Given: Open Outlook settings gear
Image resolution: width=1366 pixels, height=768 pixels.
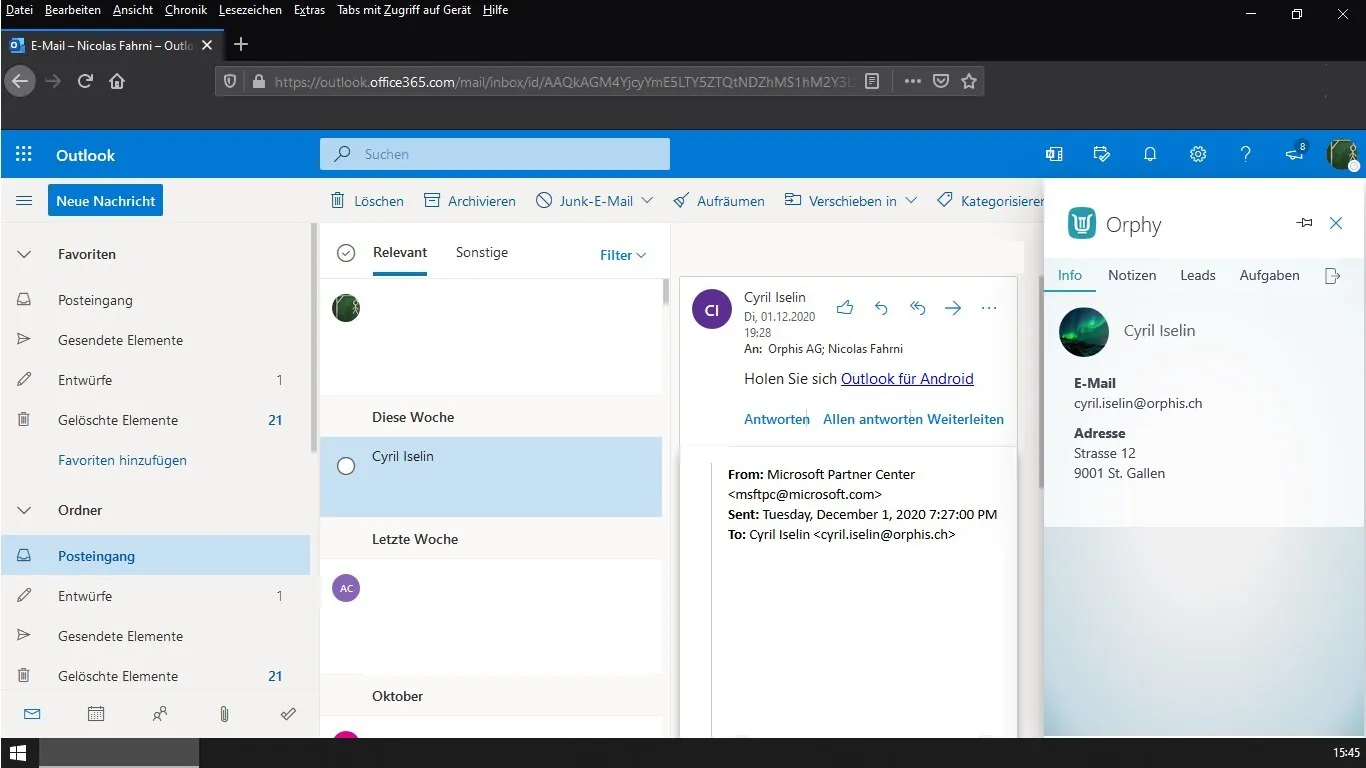Looking at the screenshot, I should coord(1198,154).
